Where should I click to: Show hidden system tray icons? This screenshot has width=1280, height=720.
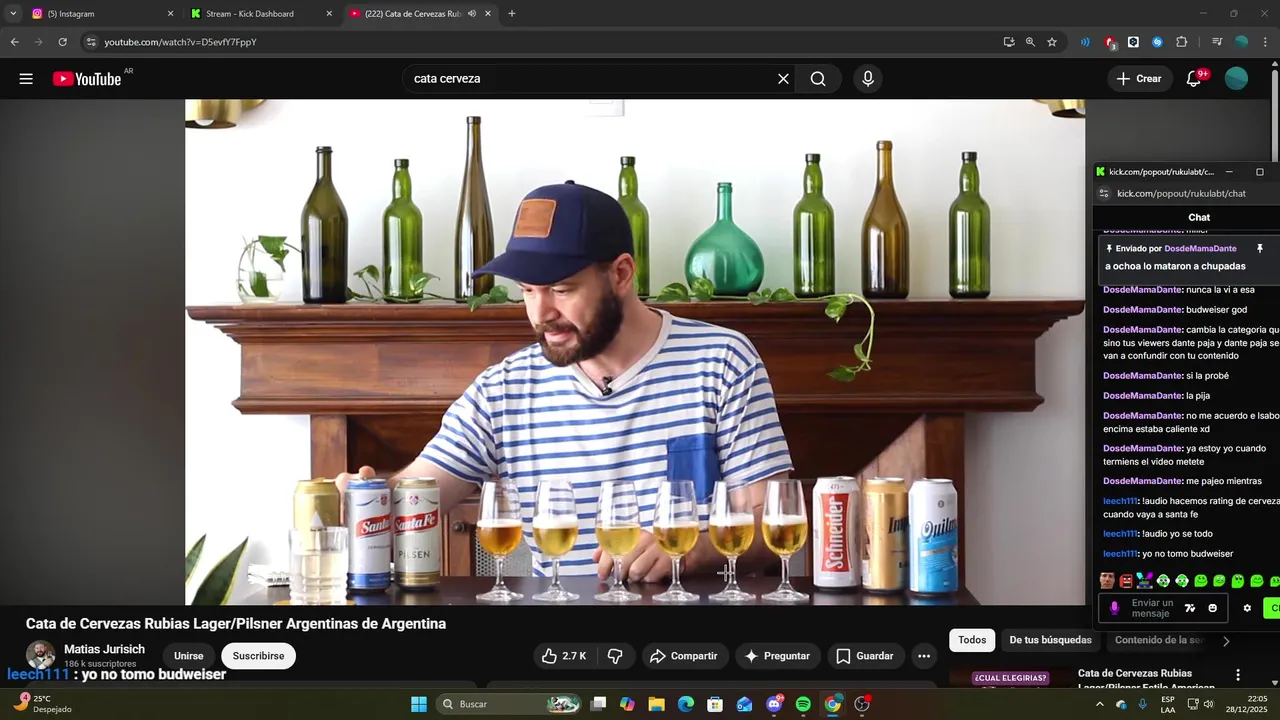point(1100,705)
